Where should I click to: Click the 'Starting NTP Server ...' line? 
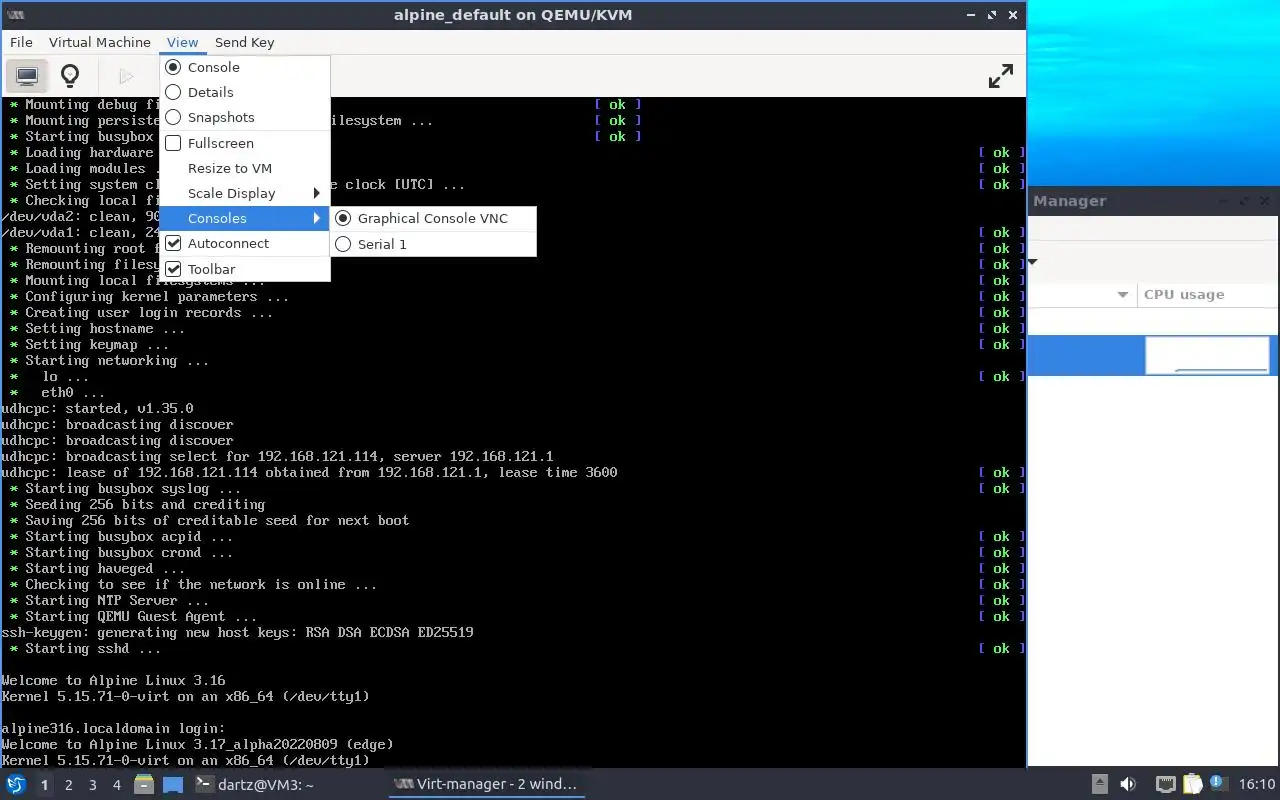point(117,600)
